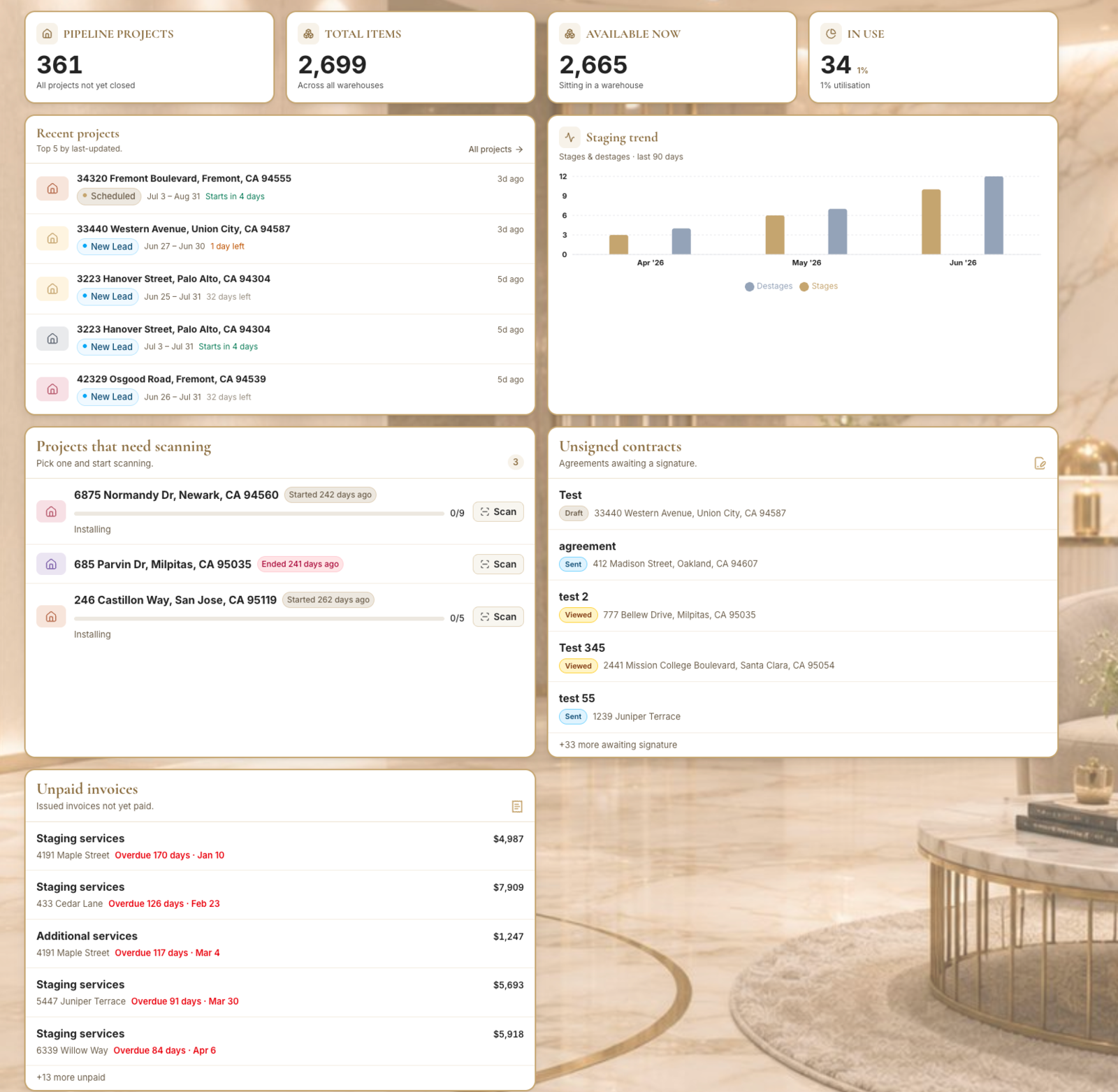Click the 'Started 262 days ago' badge
This screenshot has width=1118, height=1092.
tap(328, 599)
